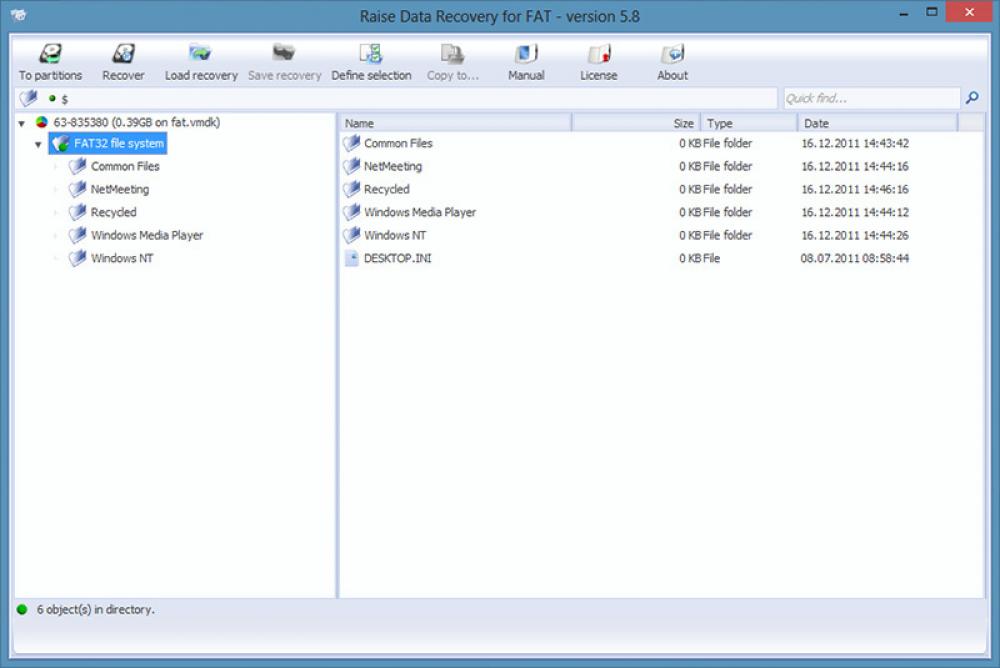
Task: Select the Recover toolbar icon
Action: (x=123, y=58)
